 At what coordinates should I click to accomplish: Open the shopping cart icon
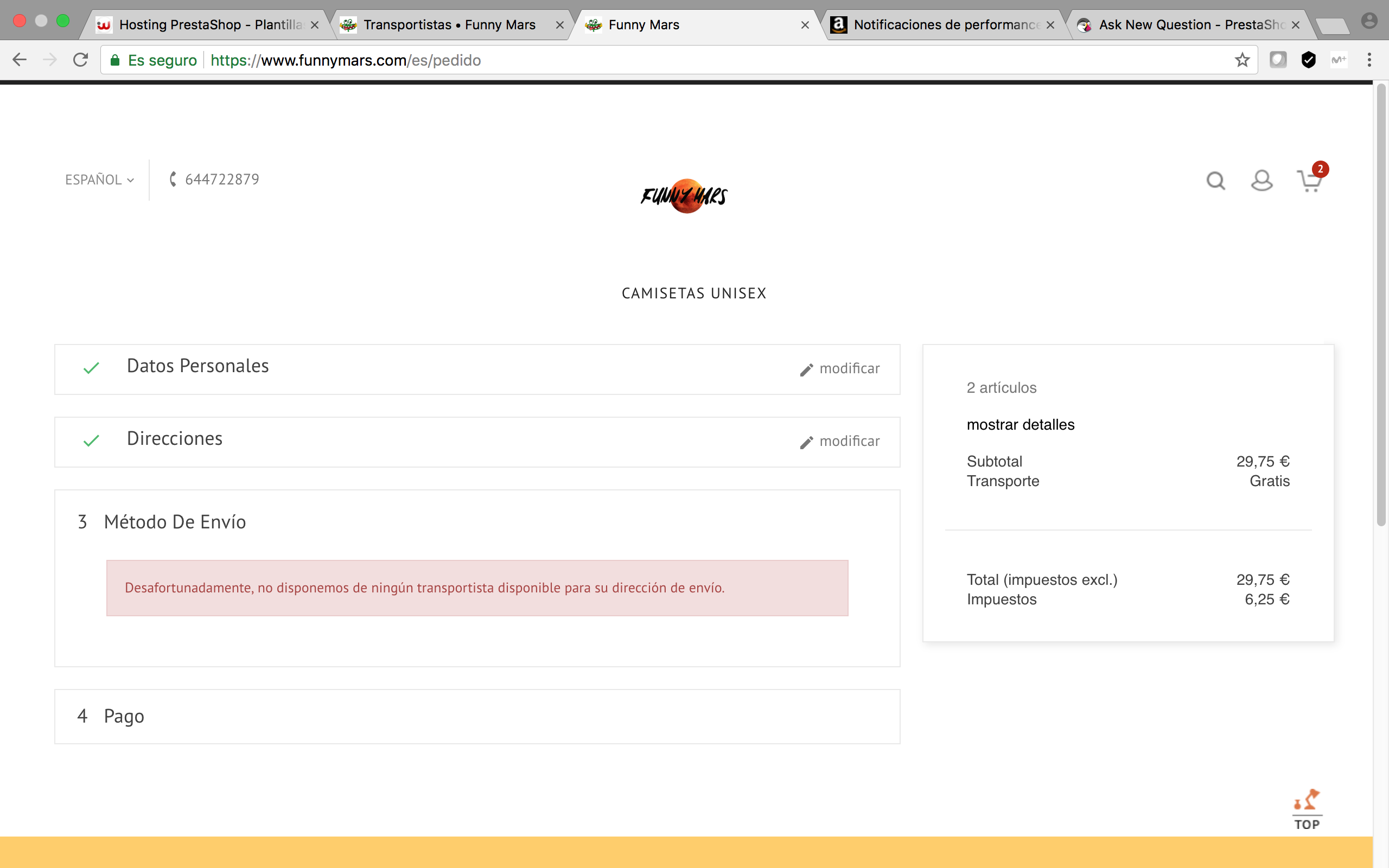tap(1309, 181)
